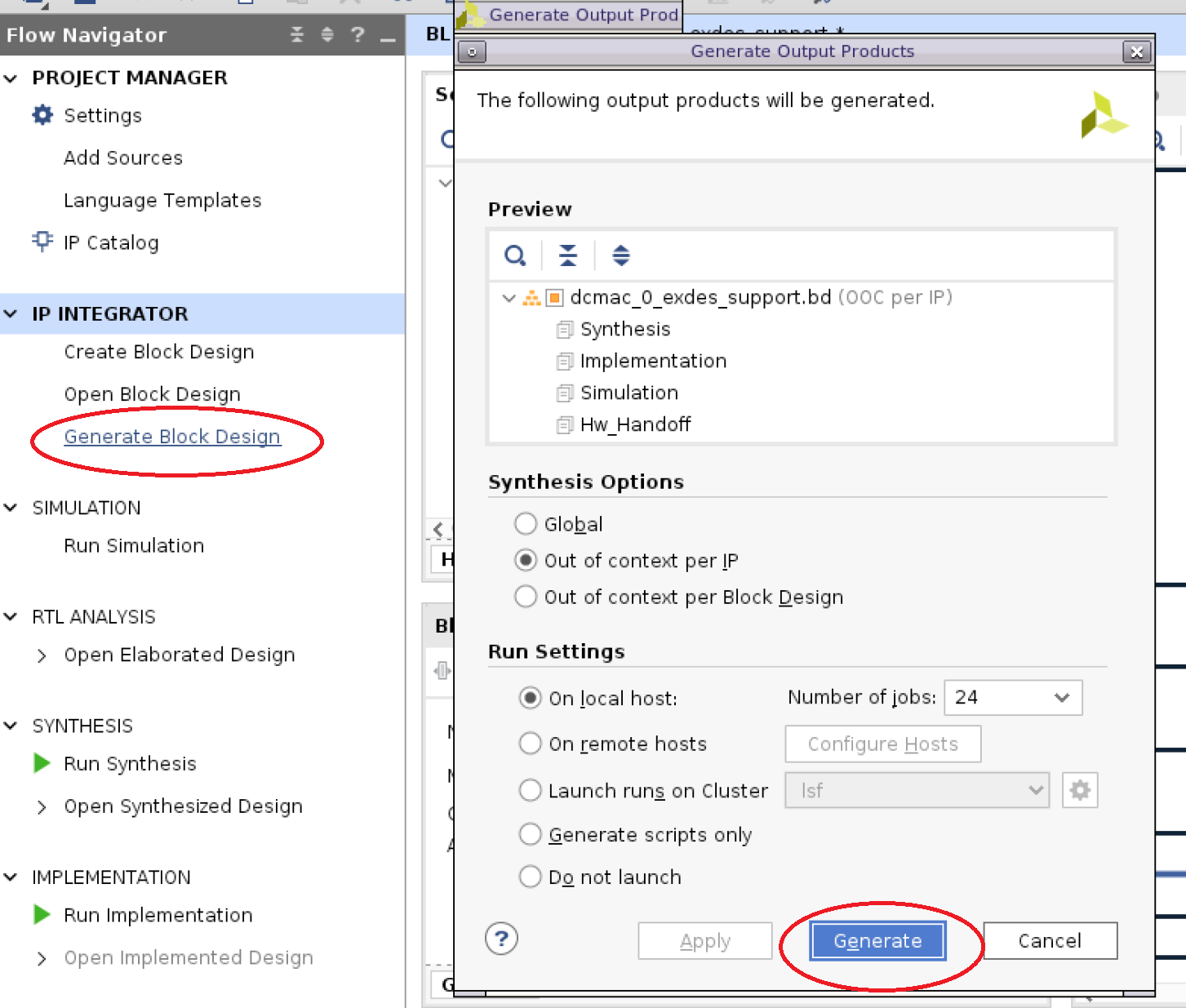Screen dimensions: 1186x1008
Task: Click the expand-all icon in Preview toolbar
Action: [621, 255]
